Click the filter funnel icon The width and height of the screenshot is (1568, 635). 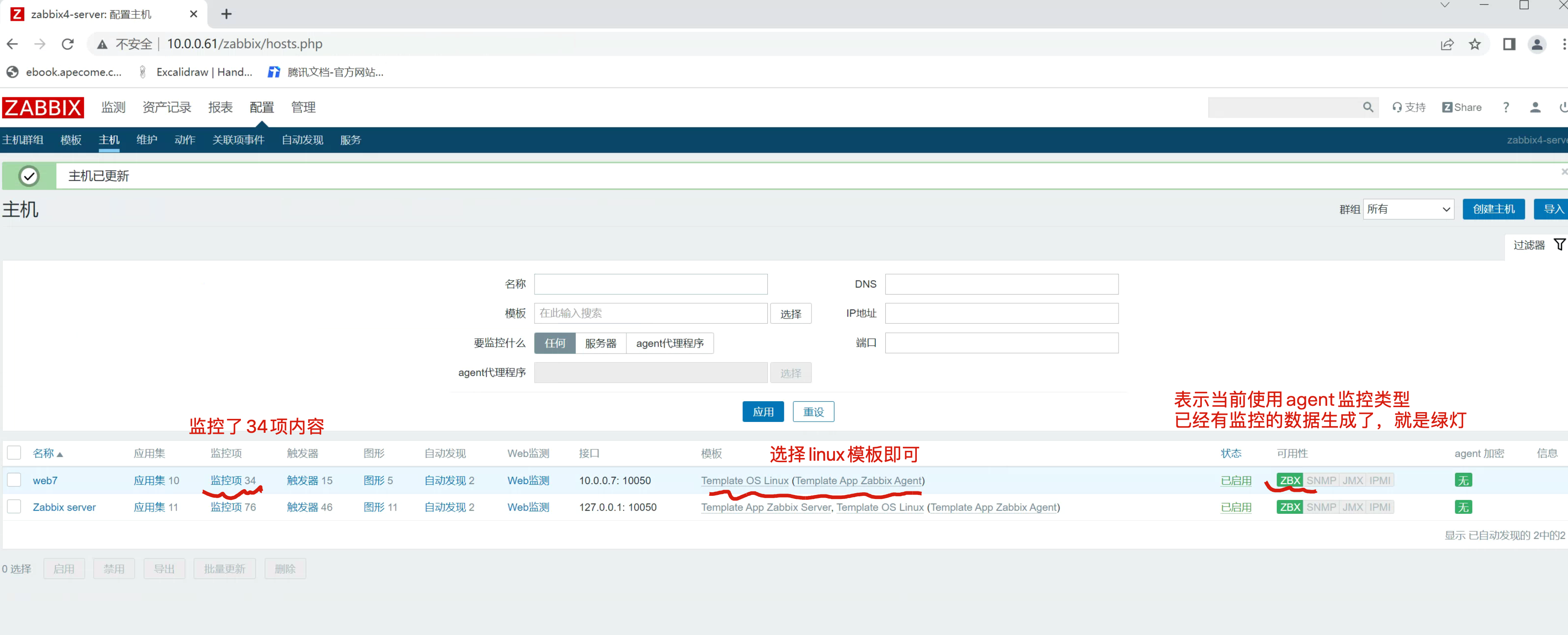click(1559, 245)
